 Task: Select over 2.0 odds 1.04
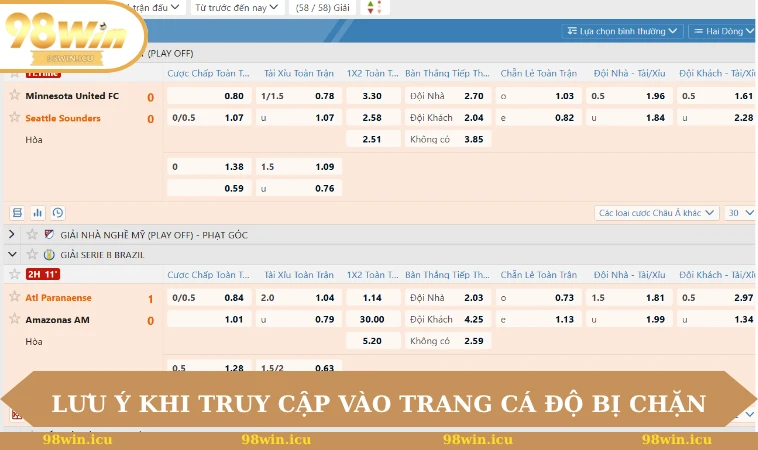pyautogui.click(x=298, y=298)
